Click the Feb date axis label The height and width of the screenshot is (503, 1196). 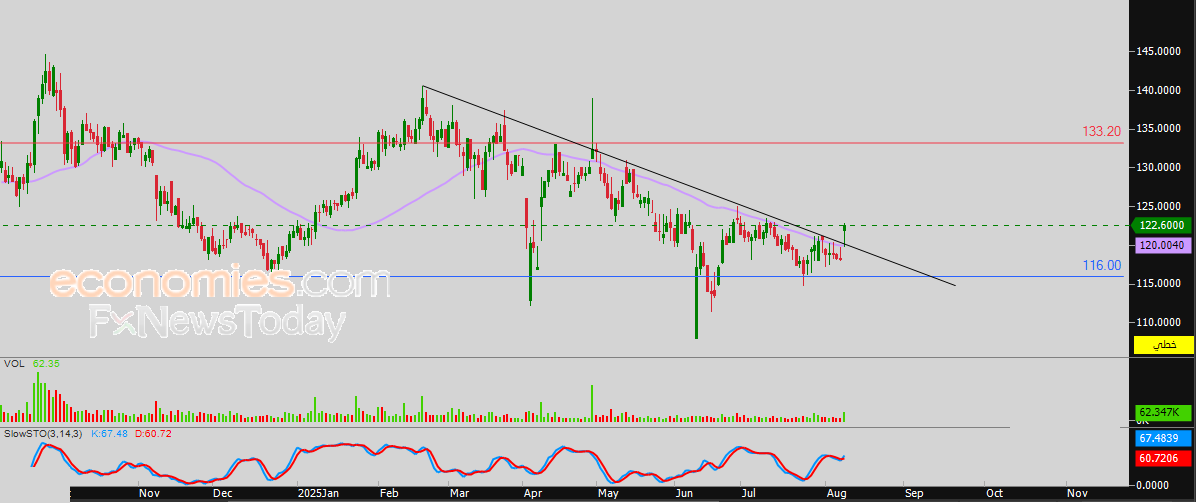pyautogui.click(x=389, y=493)
